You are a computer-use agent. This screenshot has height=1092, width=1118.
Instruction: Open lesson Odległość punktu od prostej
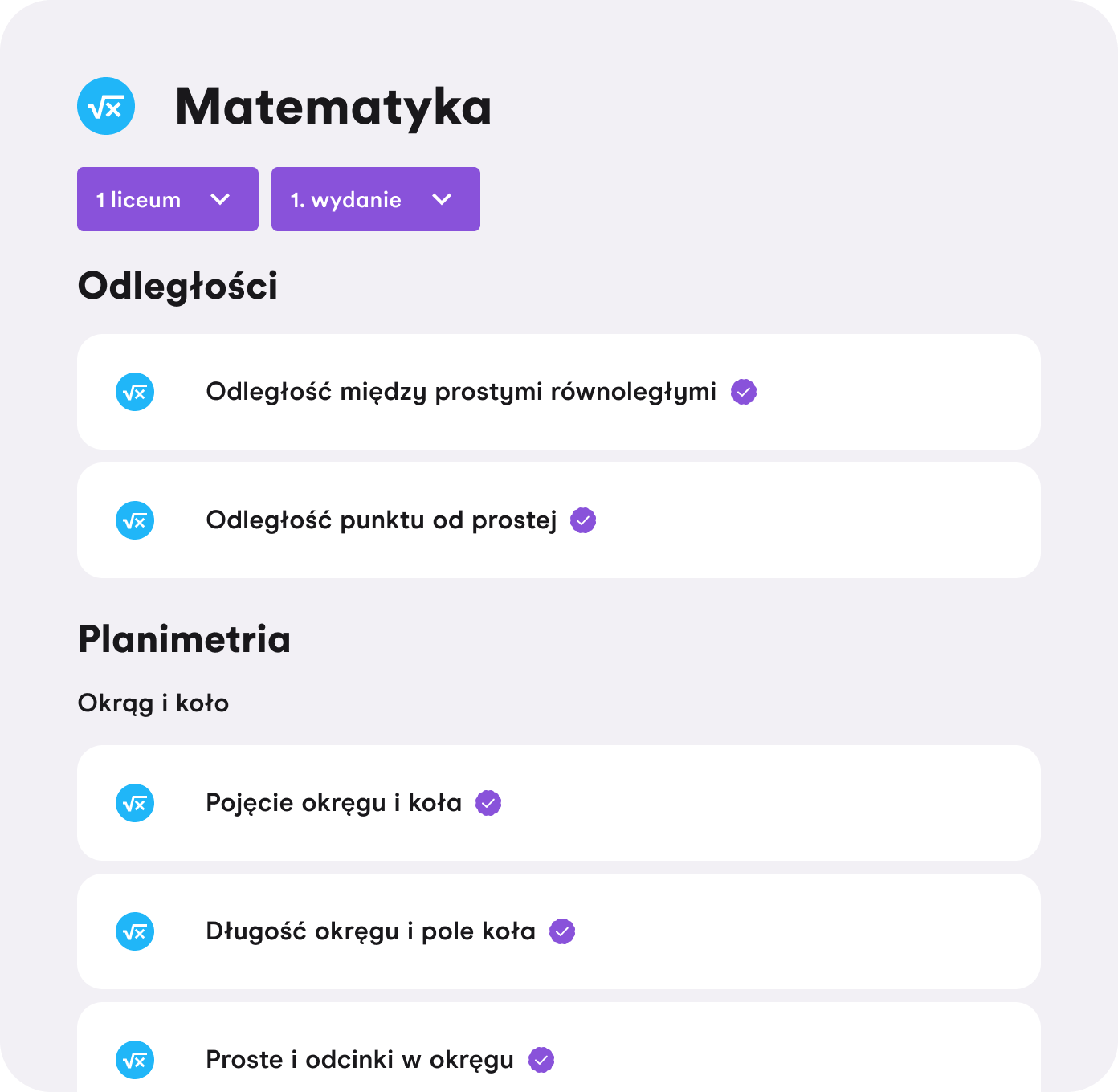382,520
